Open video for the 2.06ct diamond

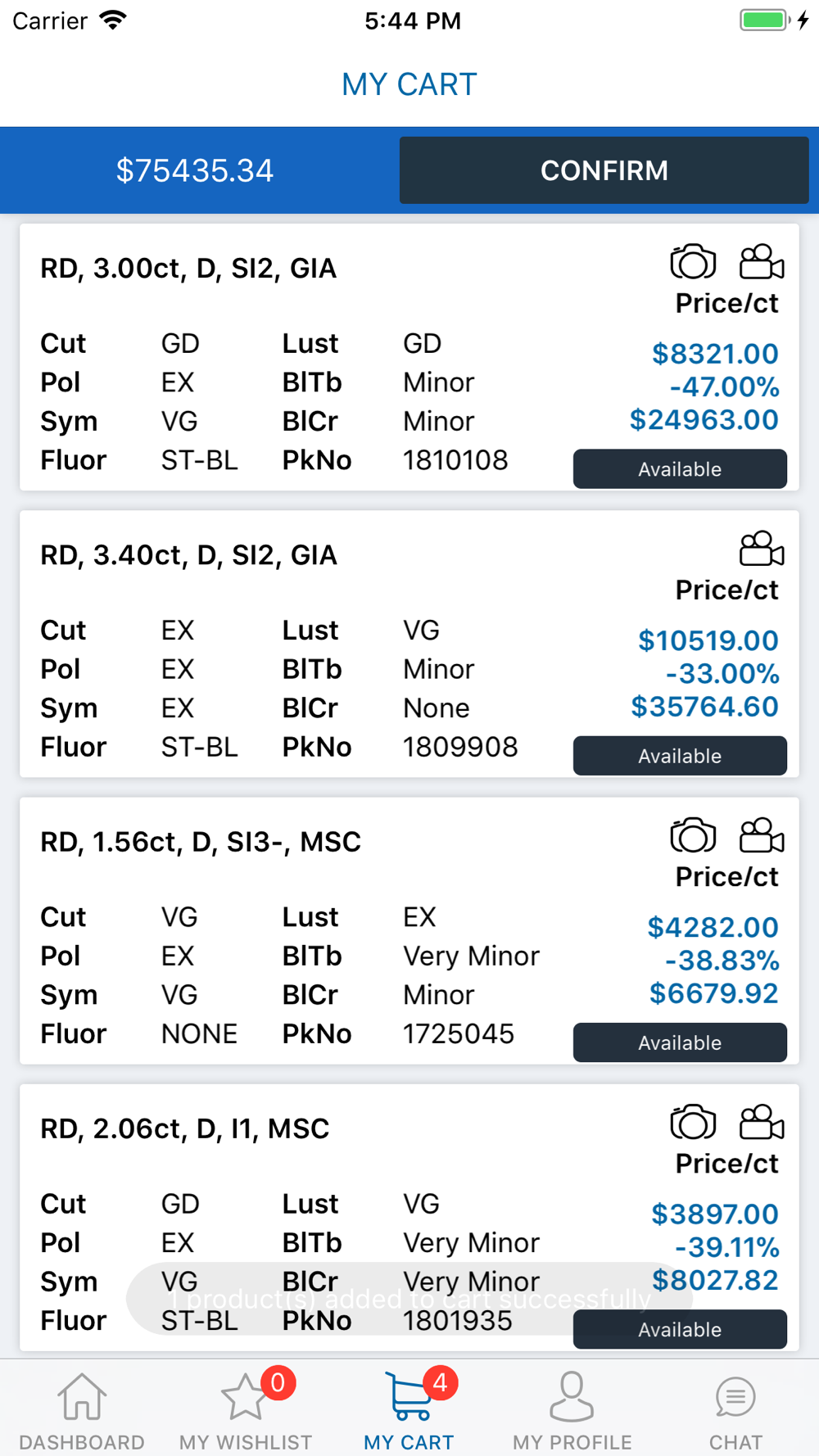[x=762, y=1122]
